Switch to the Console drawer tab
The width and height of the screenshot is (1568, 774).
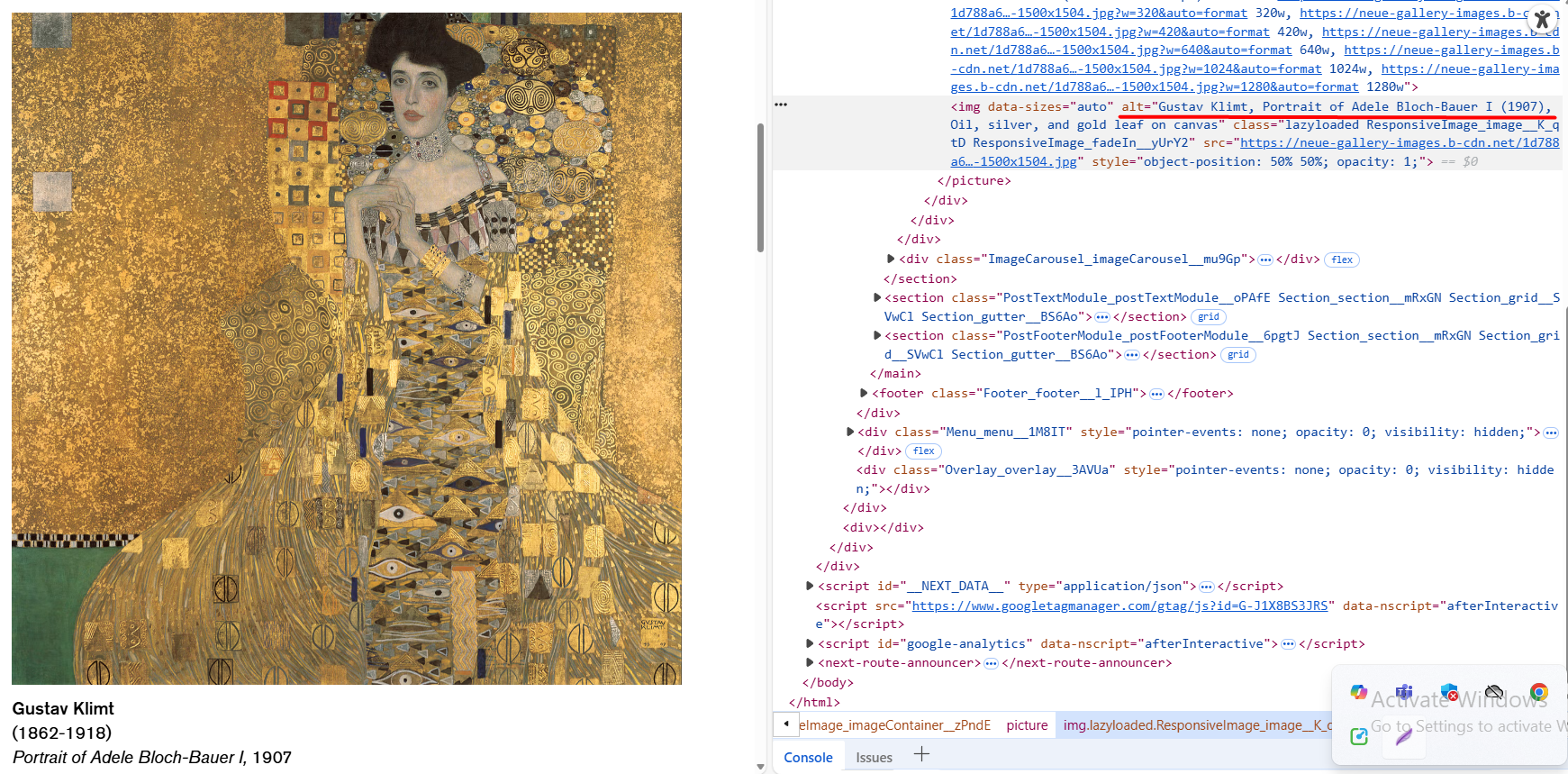tap(808, 757)
